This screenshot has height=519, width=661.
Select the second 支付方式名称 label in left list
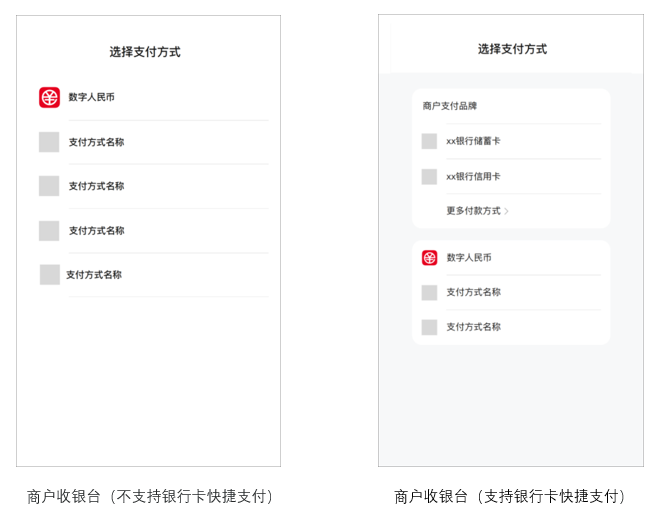pyautogui.click(x=96, y=186)
